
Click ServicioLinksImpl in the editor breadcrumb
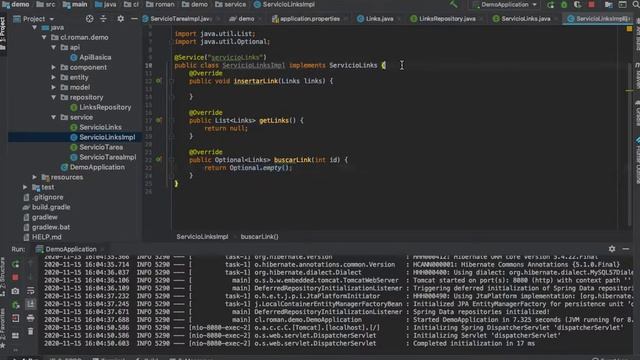pos(202,237)
